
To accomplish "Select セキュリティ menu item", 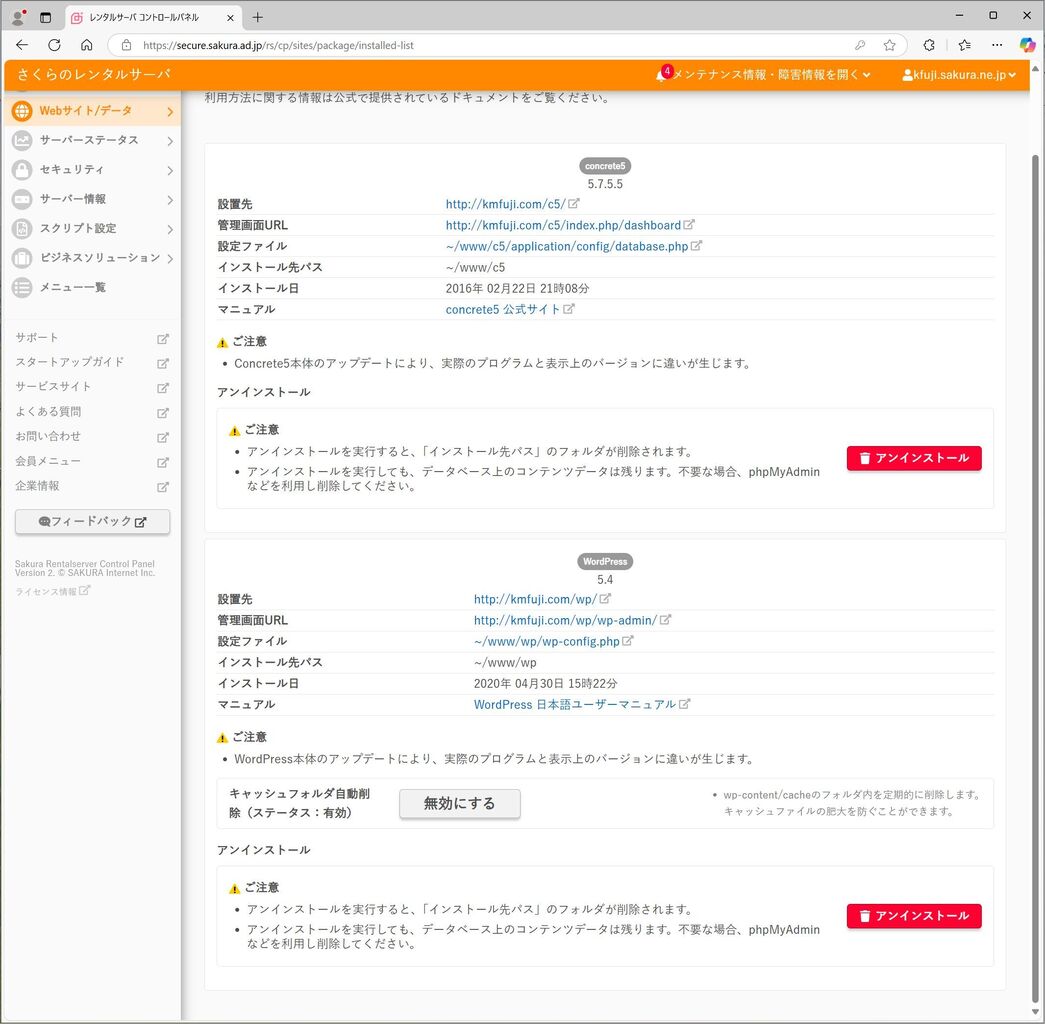I will click(93, 169).
